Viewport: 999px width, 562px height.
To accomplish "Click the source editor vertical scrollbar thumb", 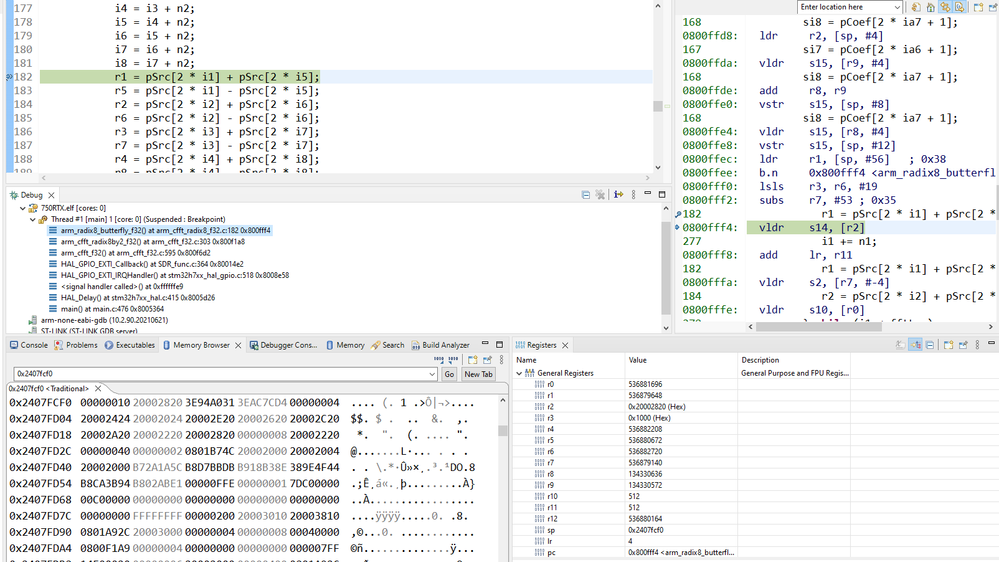I will tap(658, 106).
